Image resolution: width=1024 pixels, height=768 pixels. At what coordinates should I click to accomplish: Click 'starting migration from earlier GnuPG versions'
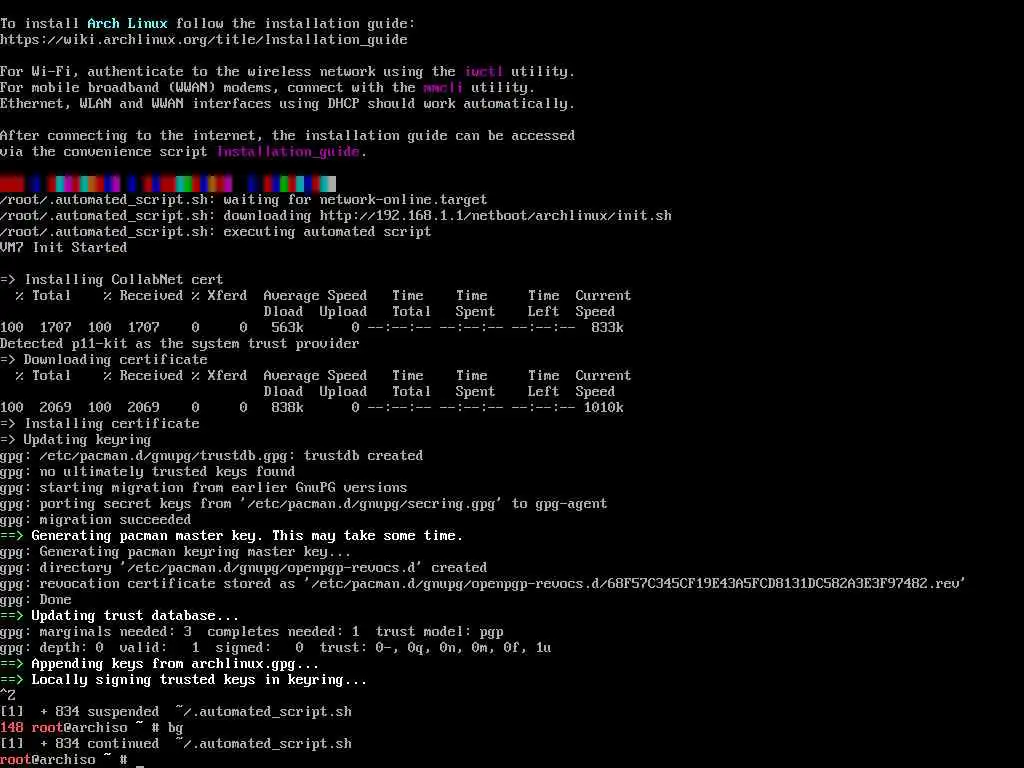click(204, 488)
